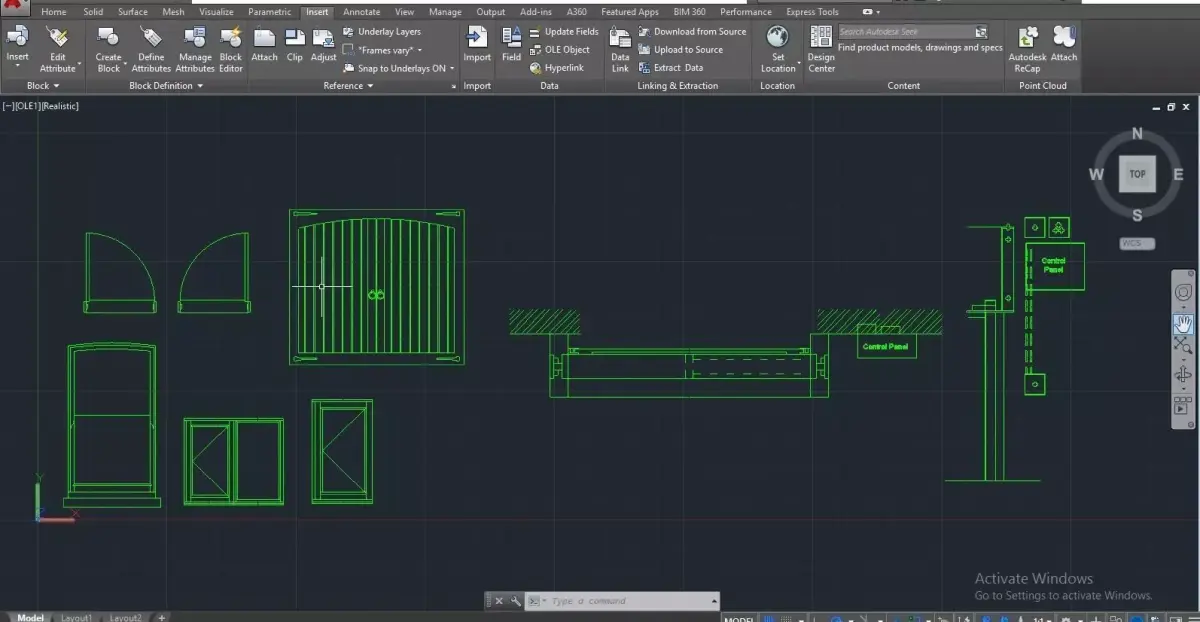Open the Performance tab
1200x622 pixels.
point(745,12)
